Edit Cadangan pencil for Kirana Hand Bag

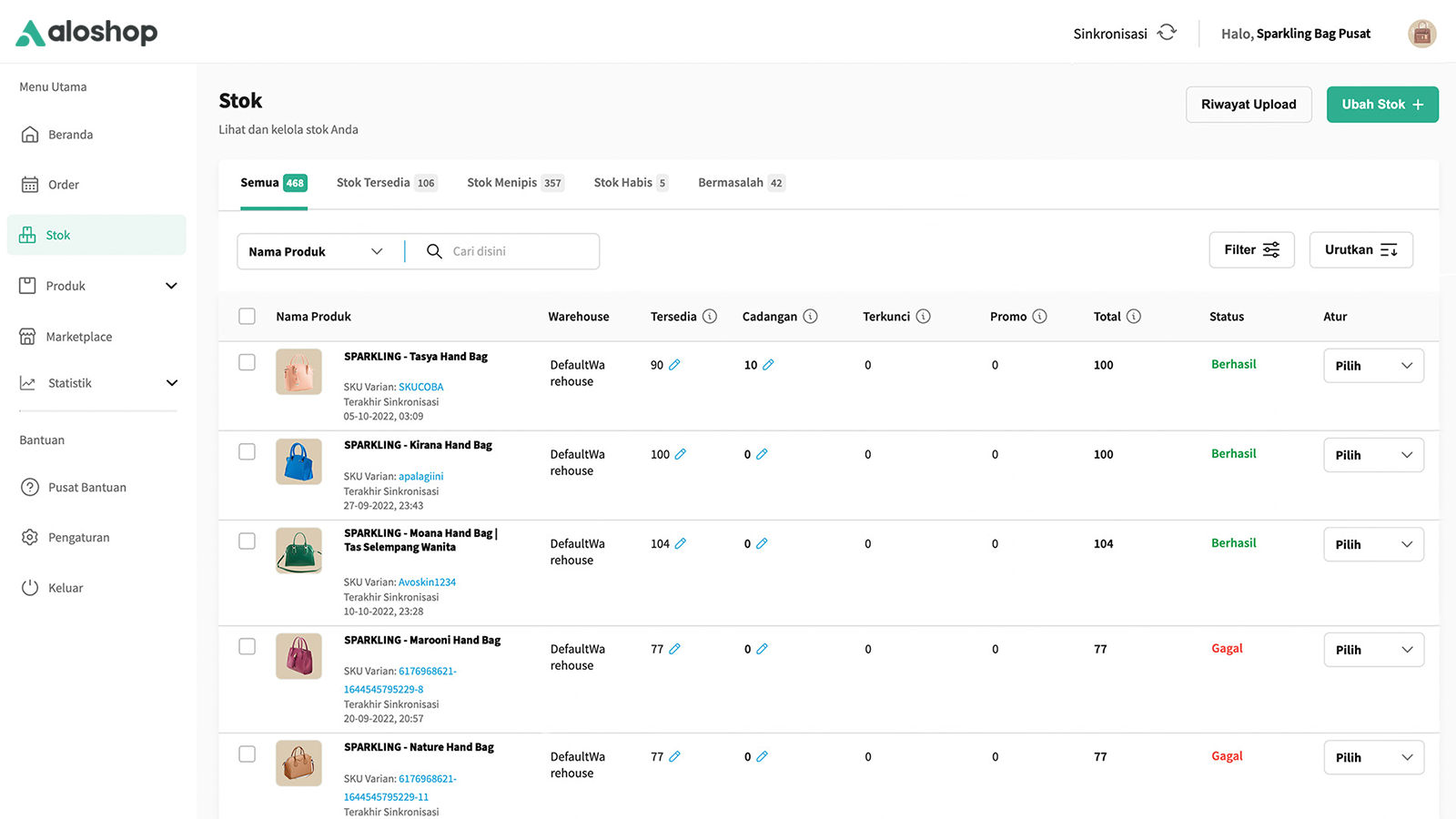762,454
